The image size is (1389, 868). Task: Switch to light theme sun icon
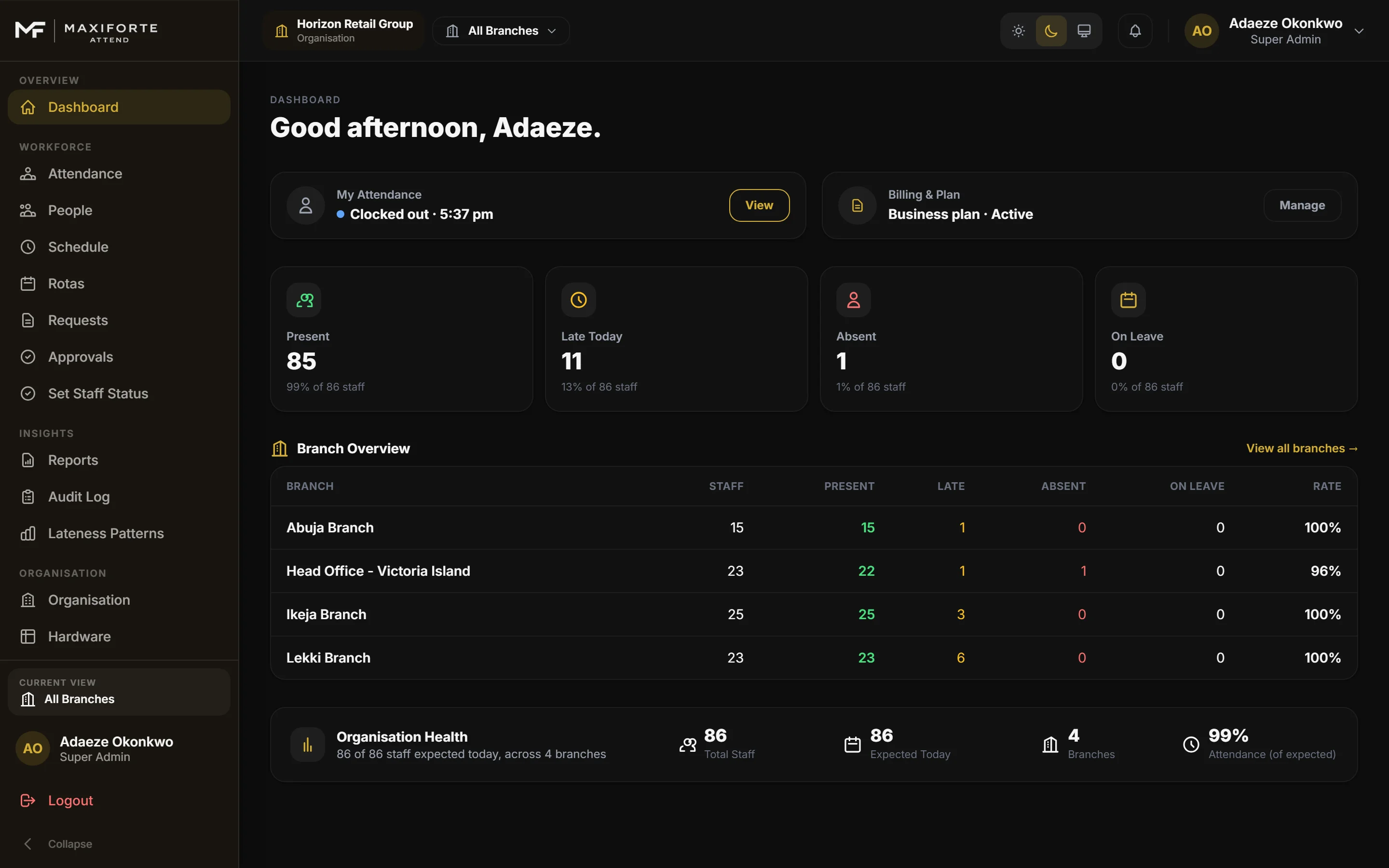(x=1018, y=31)
